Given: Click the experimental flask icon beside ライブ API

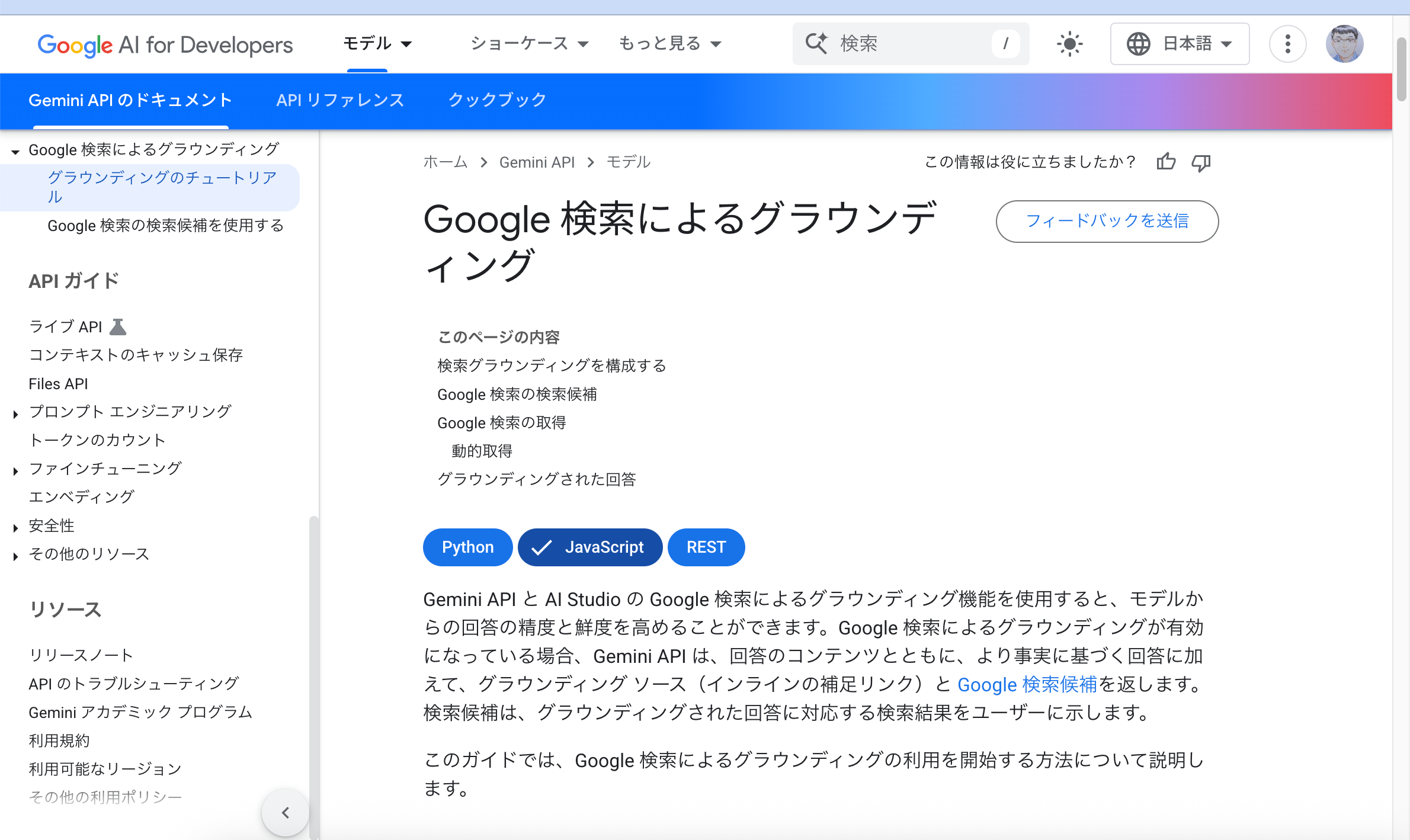Looking at the screenshot, I should tap(118, 325).
